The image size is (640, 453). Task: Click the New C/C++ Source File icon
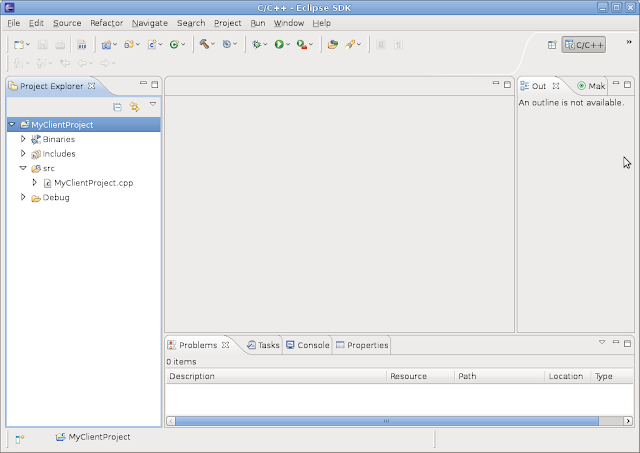tap(152, 44)
